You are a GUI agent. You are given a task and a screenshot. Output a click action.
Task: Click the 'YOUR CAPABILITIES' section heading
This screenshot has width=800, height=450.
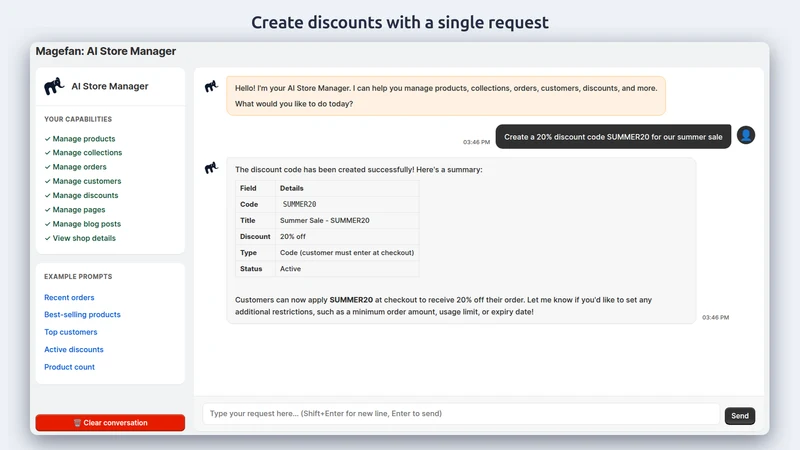[x=78, y=119]
